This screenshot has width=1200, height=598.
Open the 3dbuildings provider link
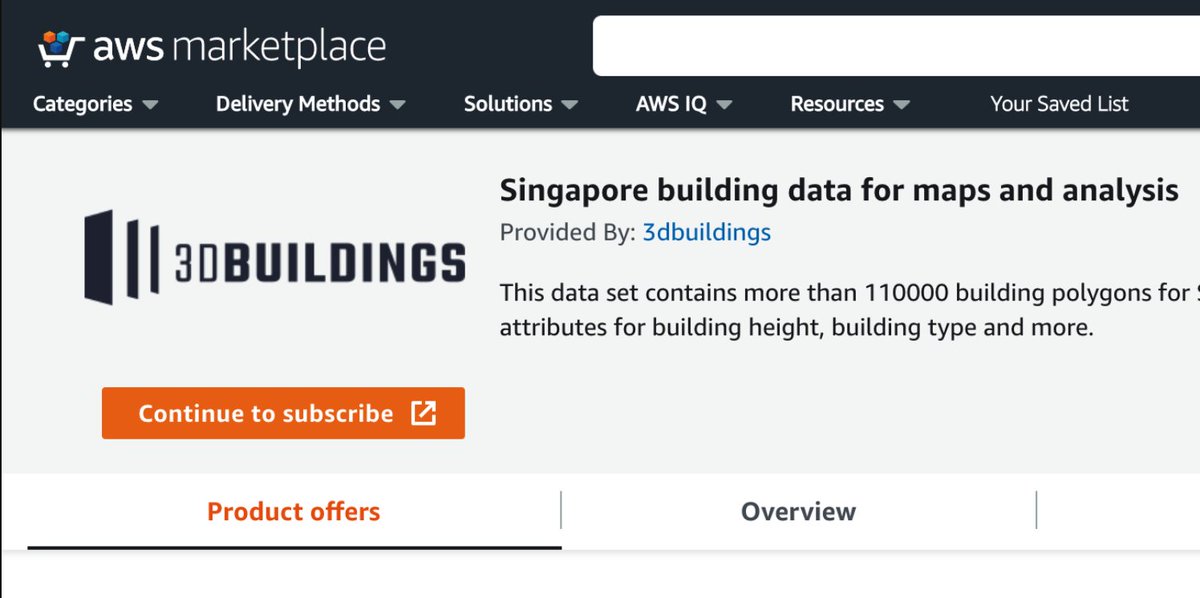(706, 233)
